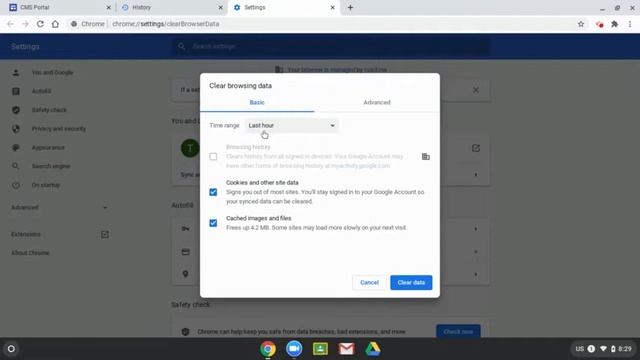
Task: Expand the Sync row arrow
Action: (x=476, y=175)
